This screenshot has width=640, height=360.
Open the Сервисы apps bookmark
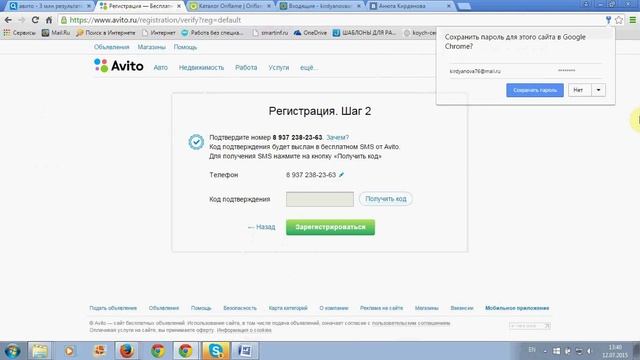pos(20,33)
